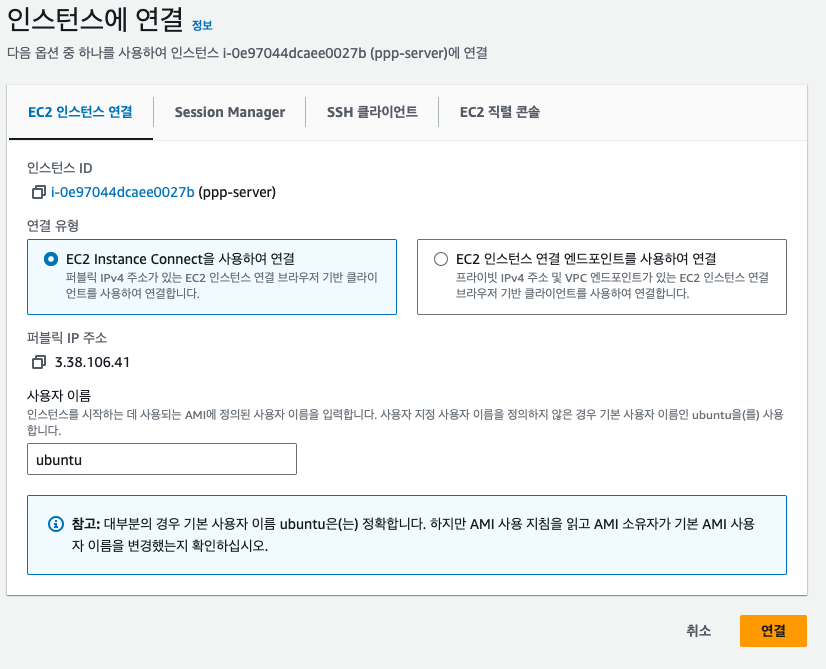Copy public IP address 3.38.106.41 icon
826x669 pixels.
click(x=38, y=362)
